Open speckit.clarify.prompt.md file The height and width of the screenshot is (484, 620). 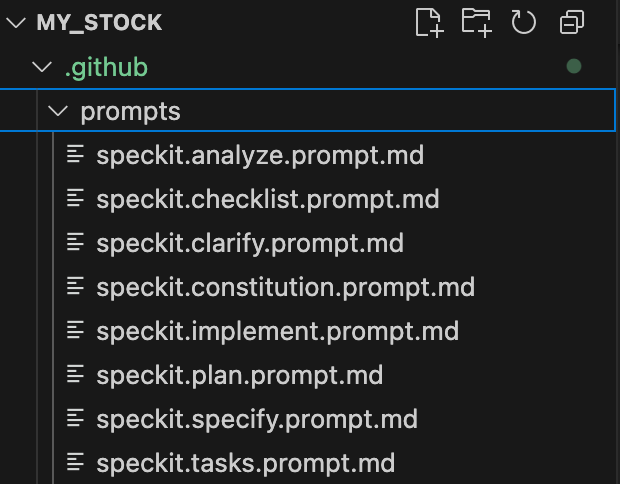249,243
